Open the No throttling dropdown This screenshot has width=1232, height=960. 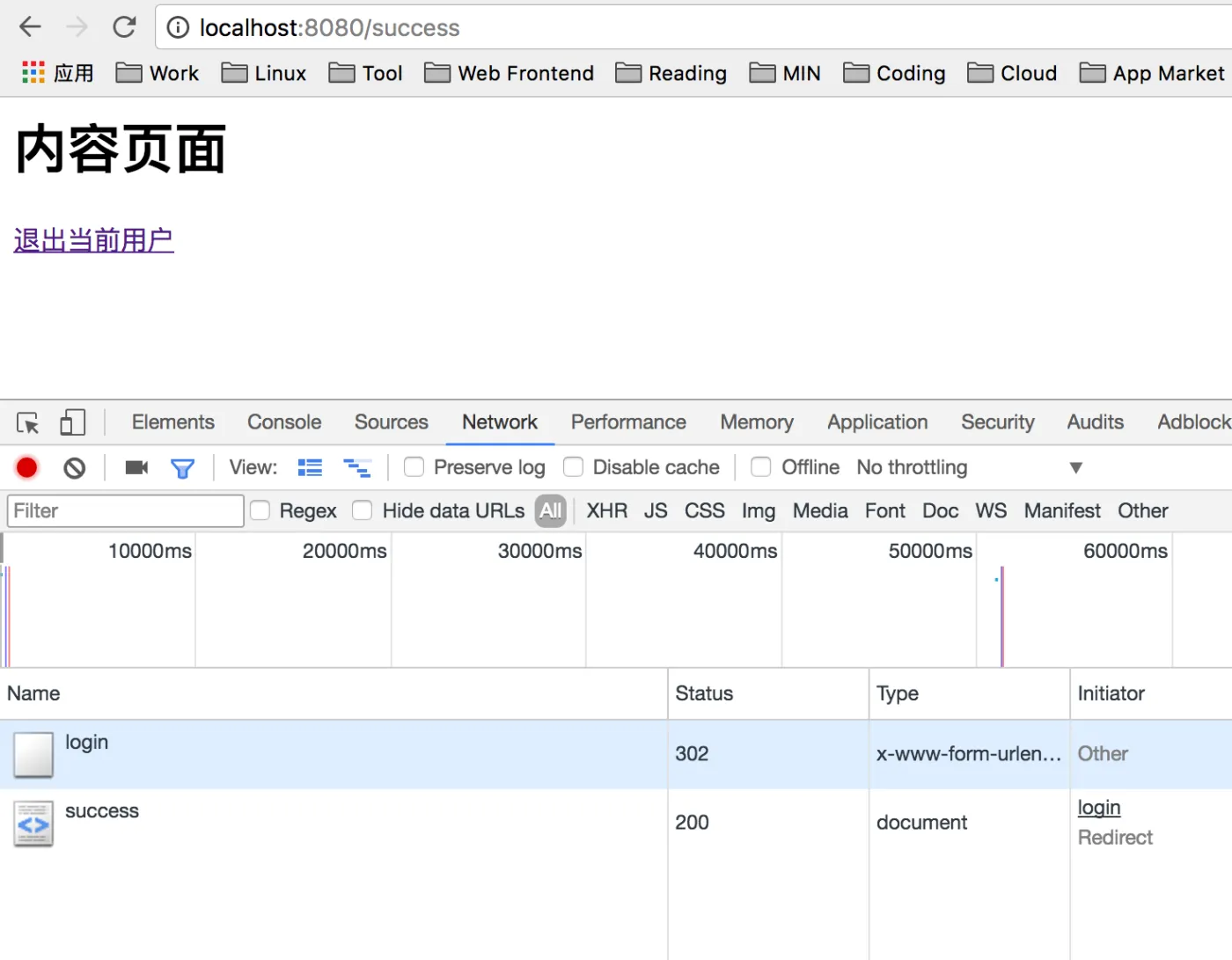pos(968,467)
